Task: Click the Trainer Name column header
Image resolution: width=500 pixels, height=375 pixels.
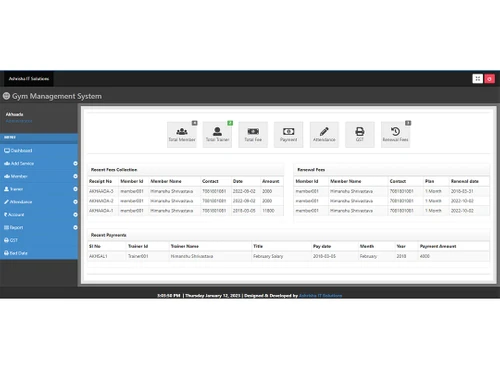Action: click(185, 246)
